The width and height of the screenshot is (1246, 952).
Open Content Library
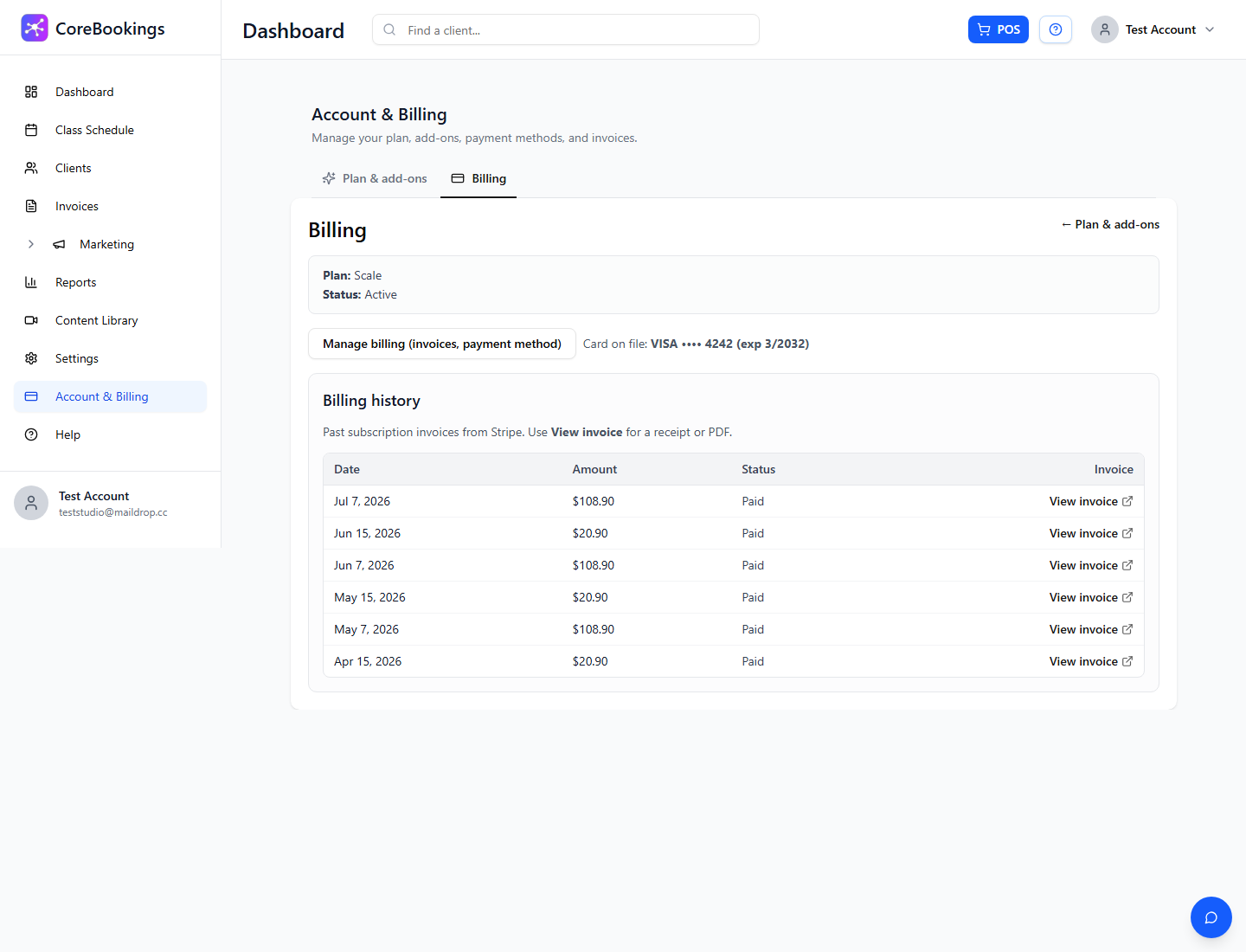tap(110, 320)
